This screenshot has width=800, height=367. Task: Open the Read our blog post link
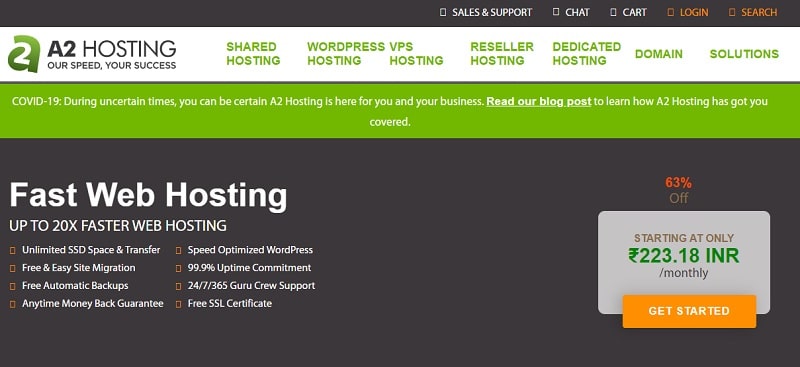tap(539, 102)
